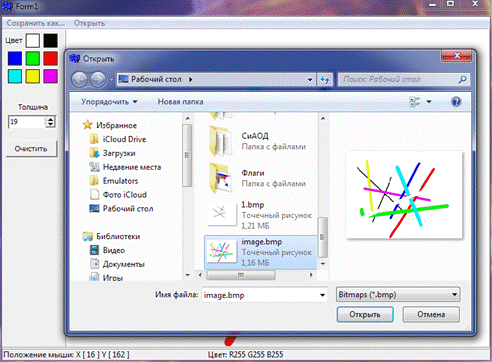Image resolution: width=492 pixels, height=362 pixels.
Task: Click the Back navigation arrow in dialog
Action: [x=79, y=80]
